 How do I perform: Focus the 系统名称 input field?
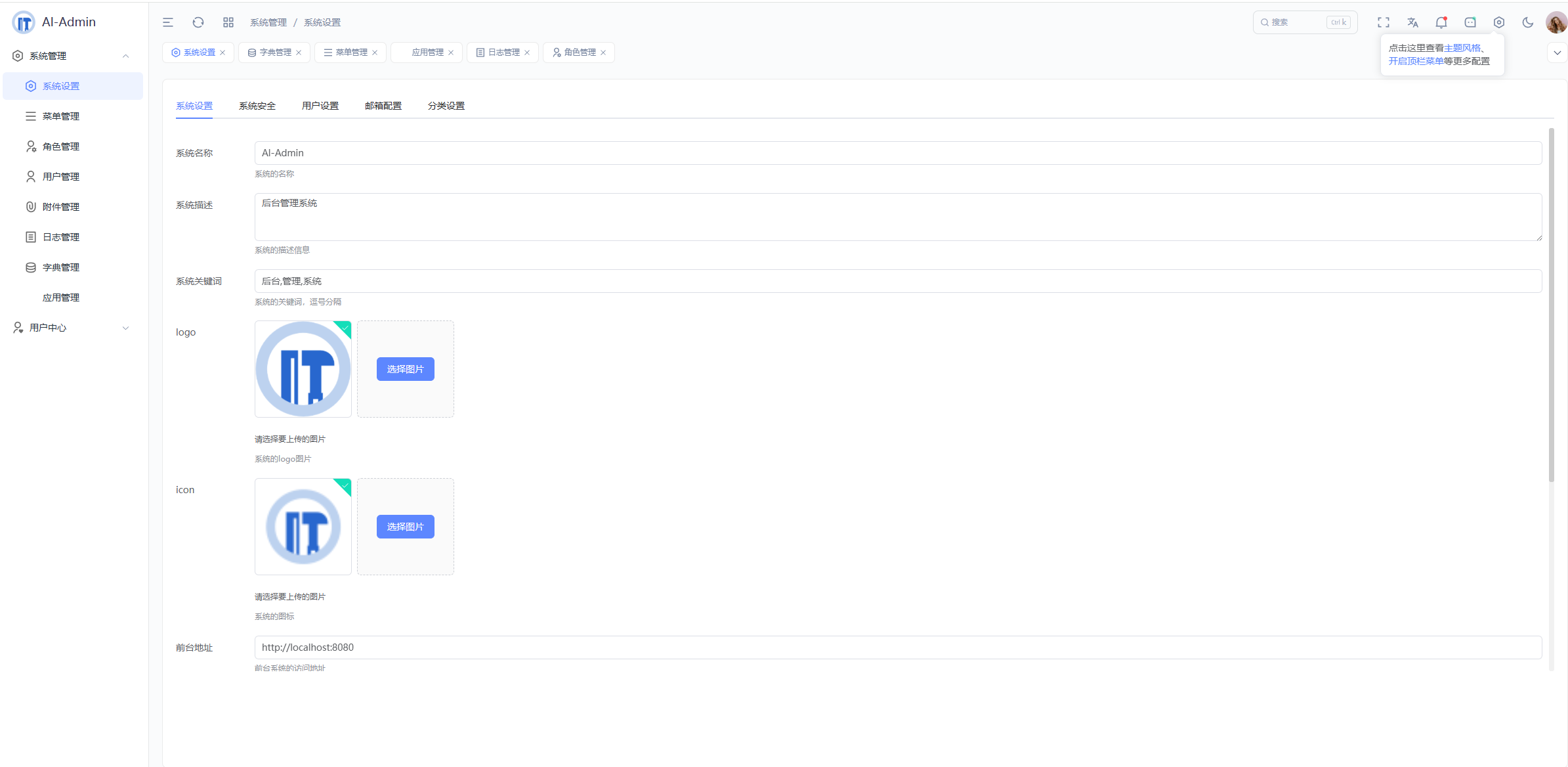[898, 153]
